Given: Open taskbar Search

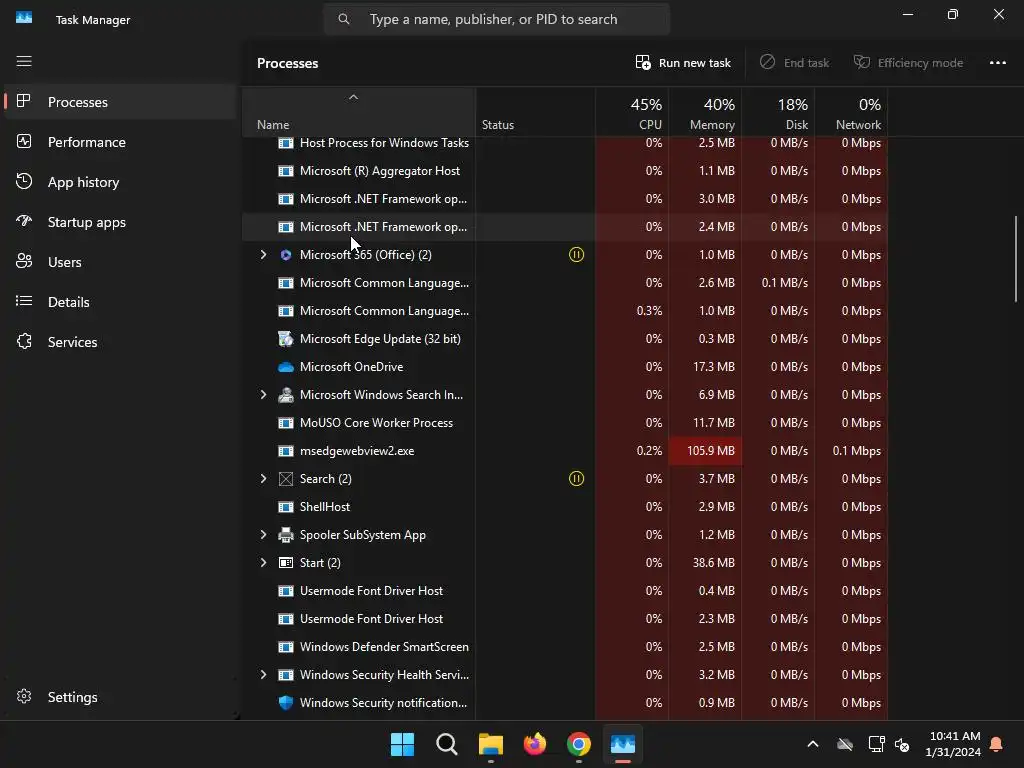Looking at the screenshot, I should pos(447,744).
